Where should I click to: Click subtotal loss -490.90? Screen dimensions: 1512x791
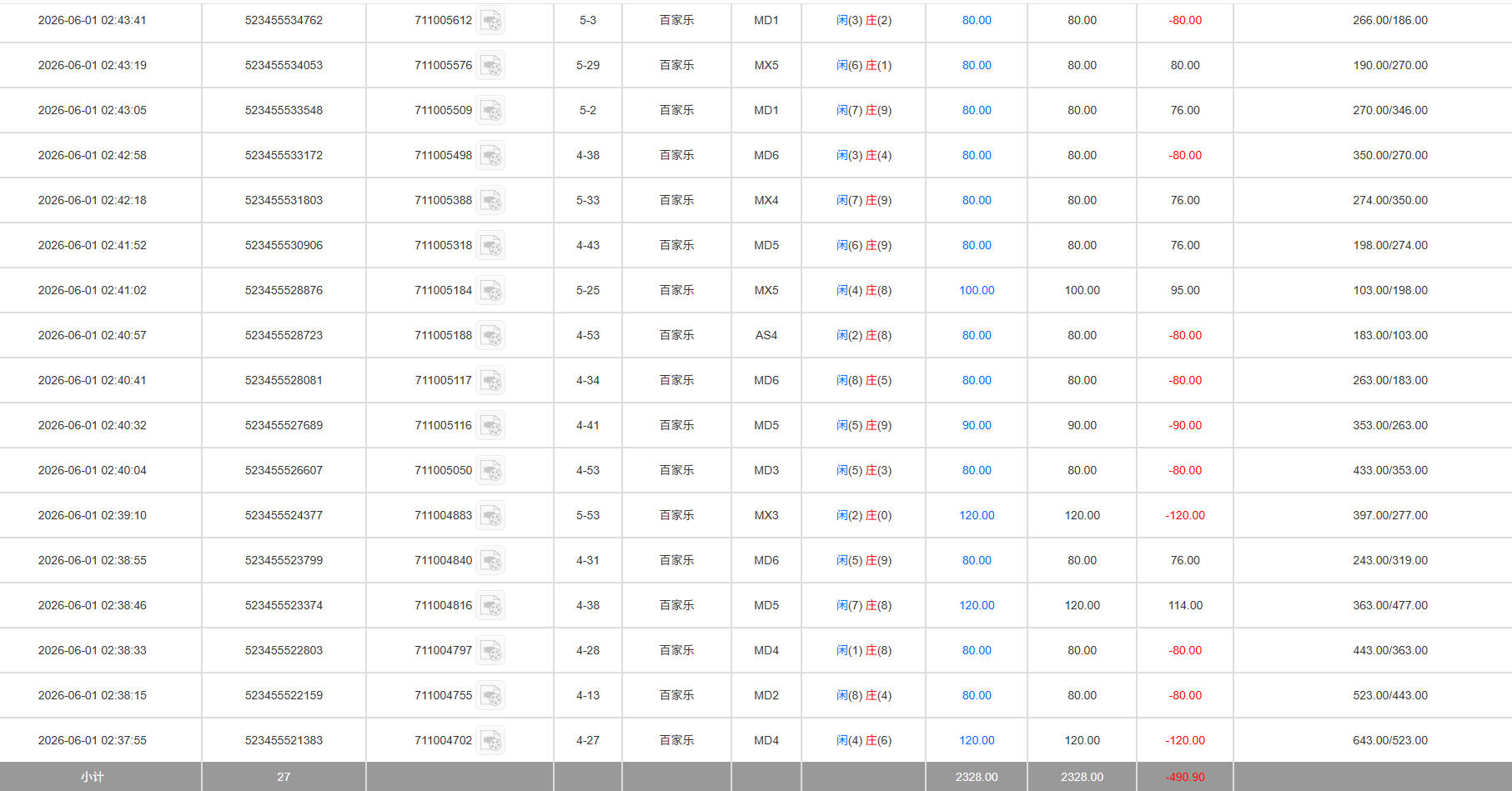(x=1185, y=777)
